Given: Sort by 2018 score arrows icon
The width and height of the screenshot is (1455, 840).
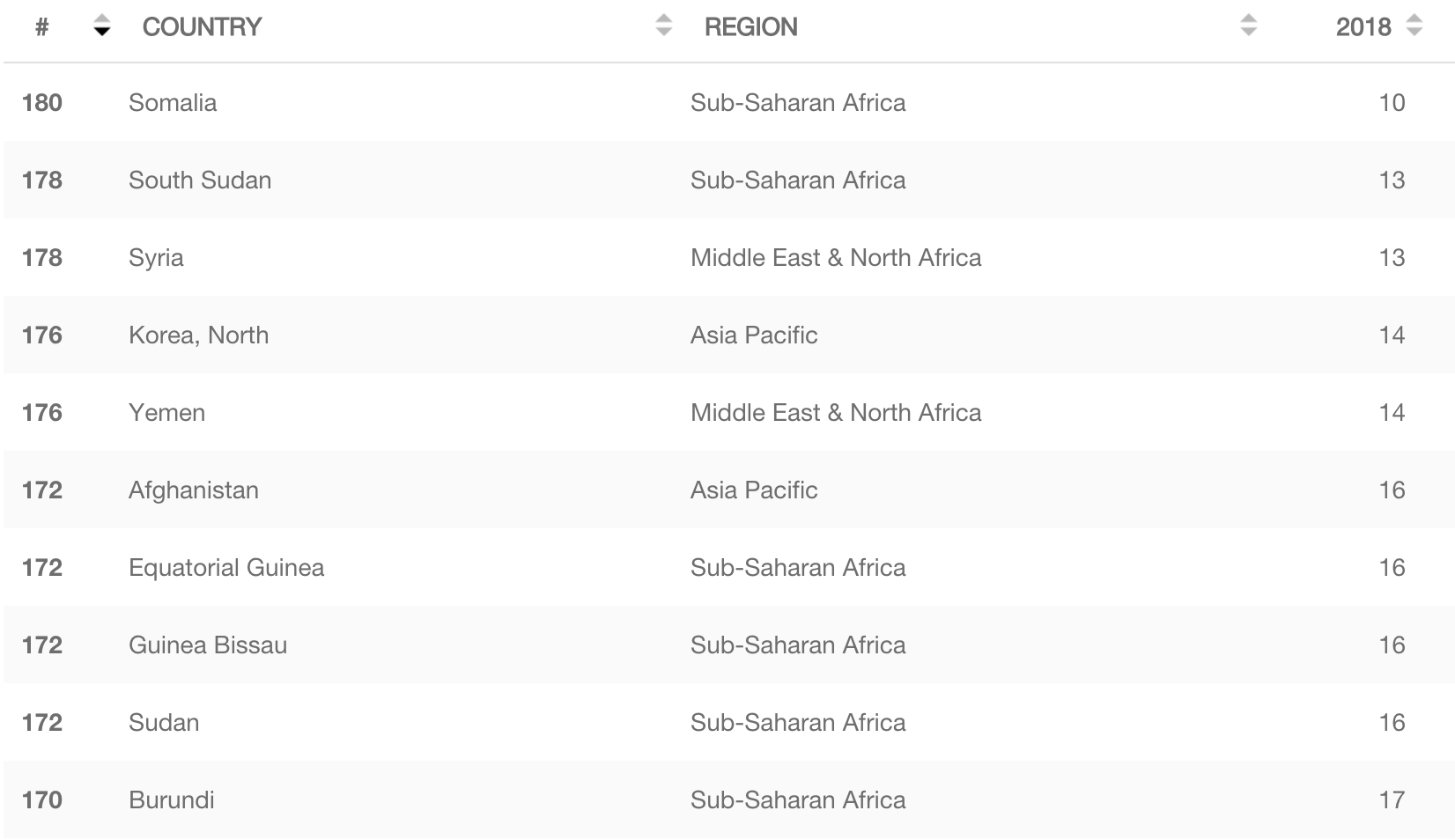Looking at the screenshot, I should pyautogui.click(x=1414, y=26).
